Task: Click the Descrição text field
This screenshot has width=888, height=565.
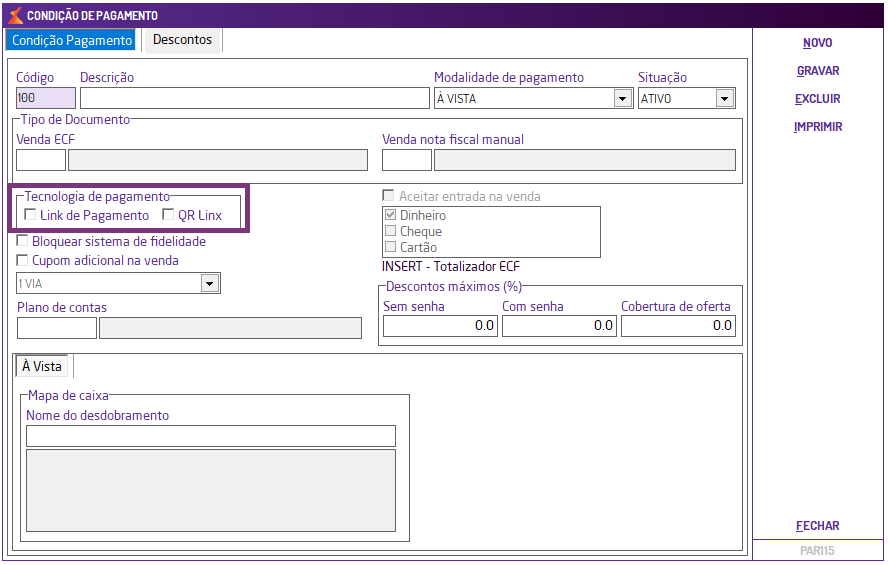Action: pyautogui.click(x=255, y=98)
